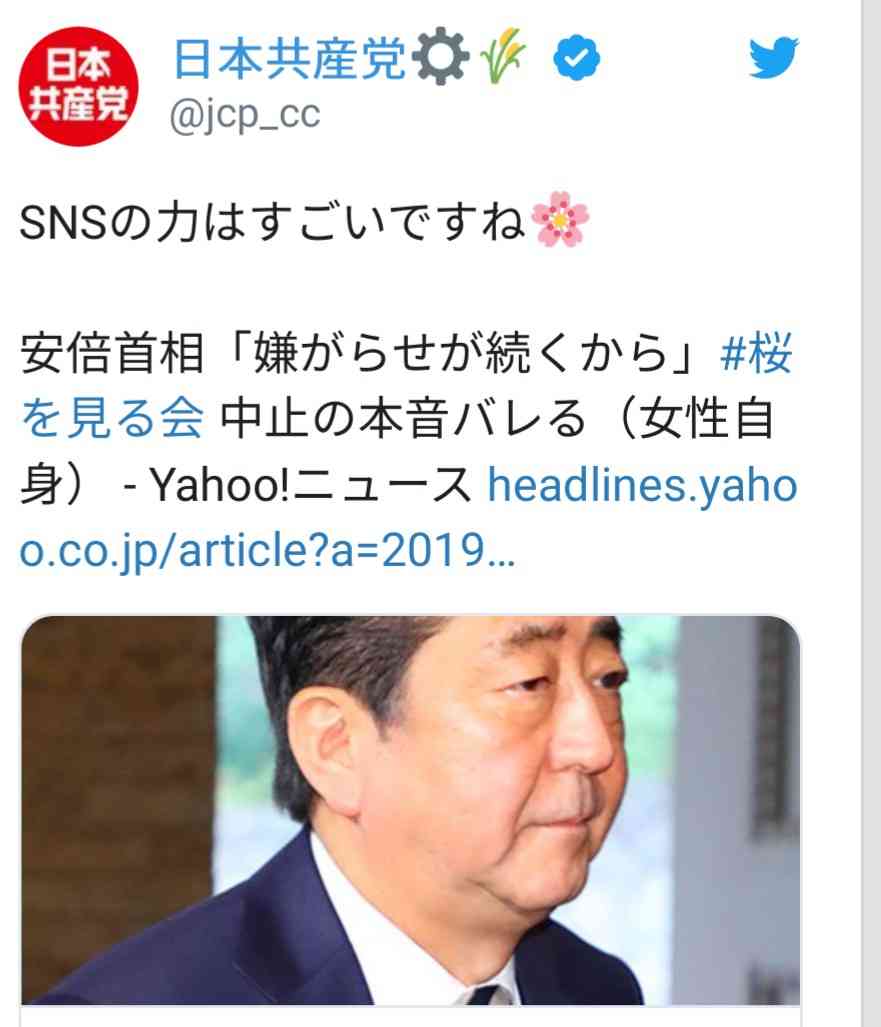Click the SNSの力はすごいですね text
The height and width of the screenshot is (1027, 881).
(x=272, y=222)
